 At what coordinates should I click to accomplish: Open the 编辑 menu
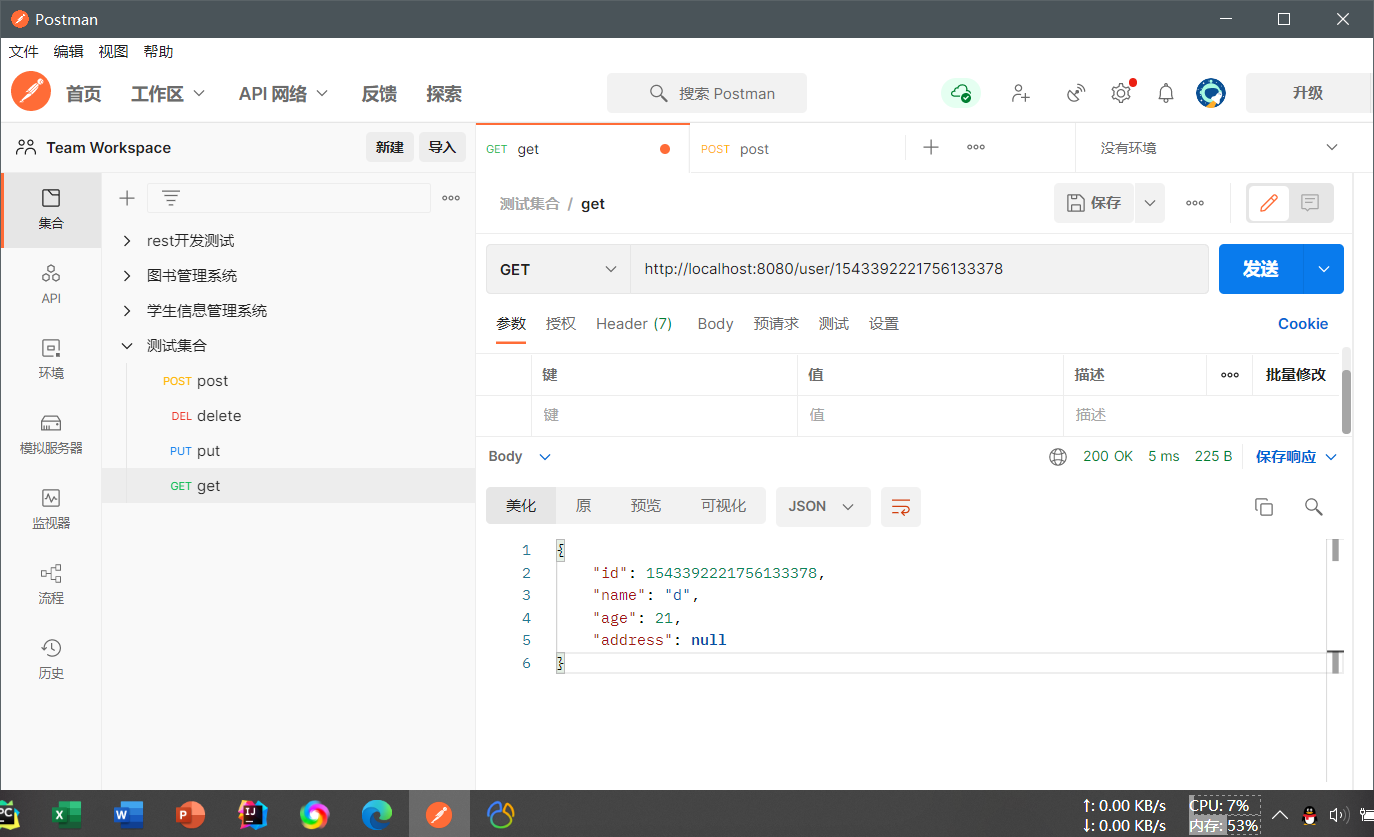tap(69, 52)
